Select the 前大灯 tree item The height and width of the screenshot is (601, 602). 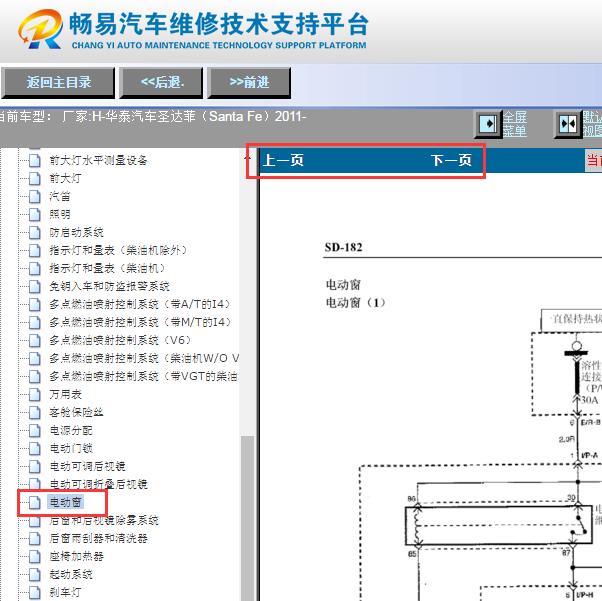(65, 178)
